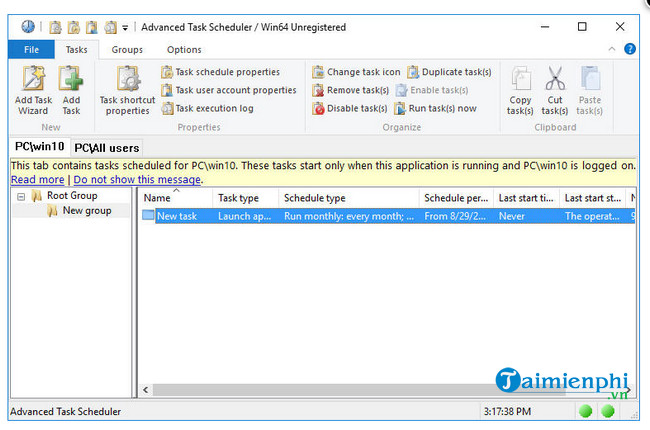Copy task(s) to clipboard

[x=520, y=90]
